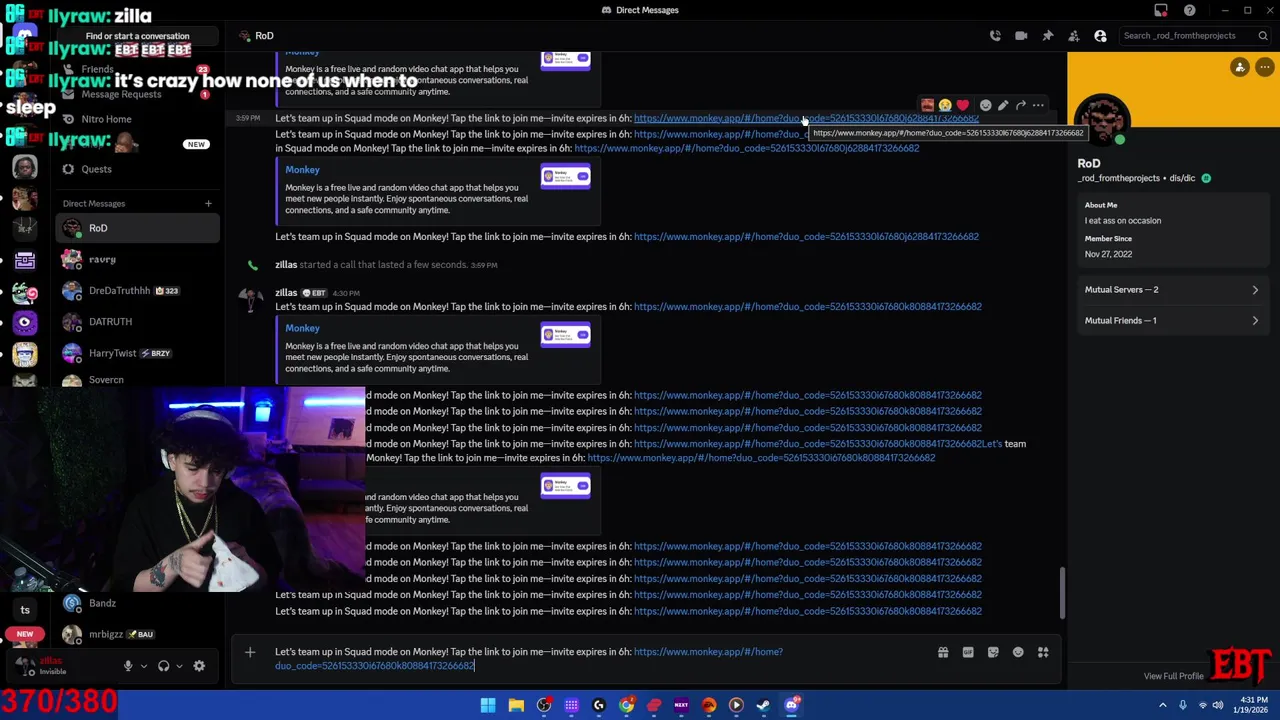Open pinned messages
The image size is (1280, 720).
click(x=1047, y=36)
